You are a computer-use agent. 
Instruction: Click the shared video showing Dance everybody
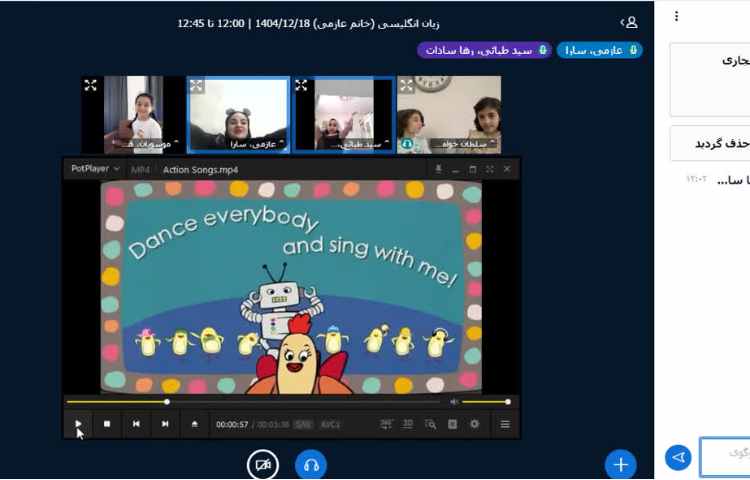291,287
